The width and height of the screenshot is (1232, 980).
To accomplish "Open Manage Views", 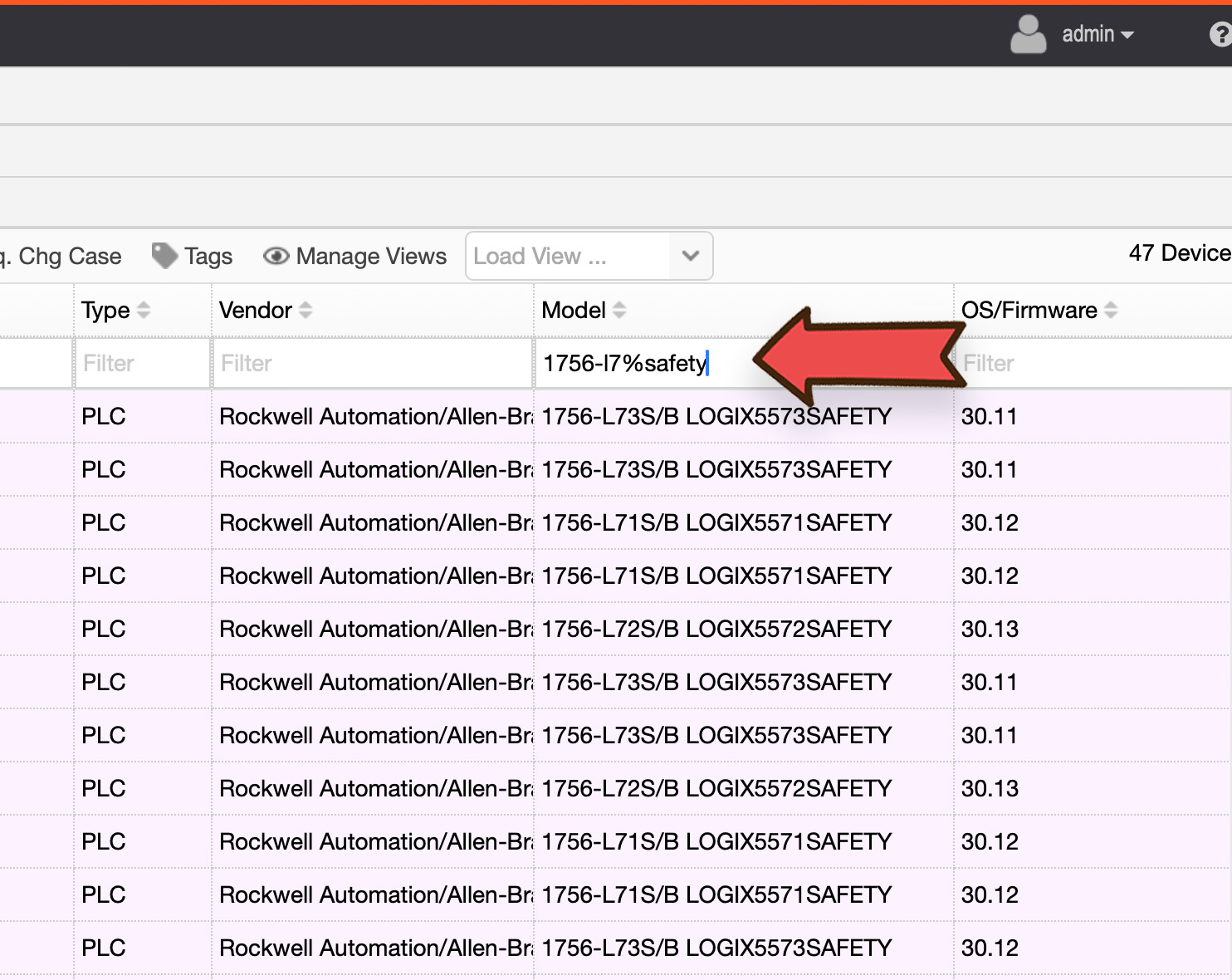I will [354, 256].
